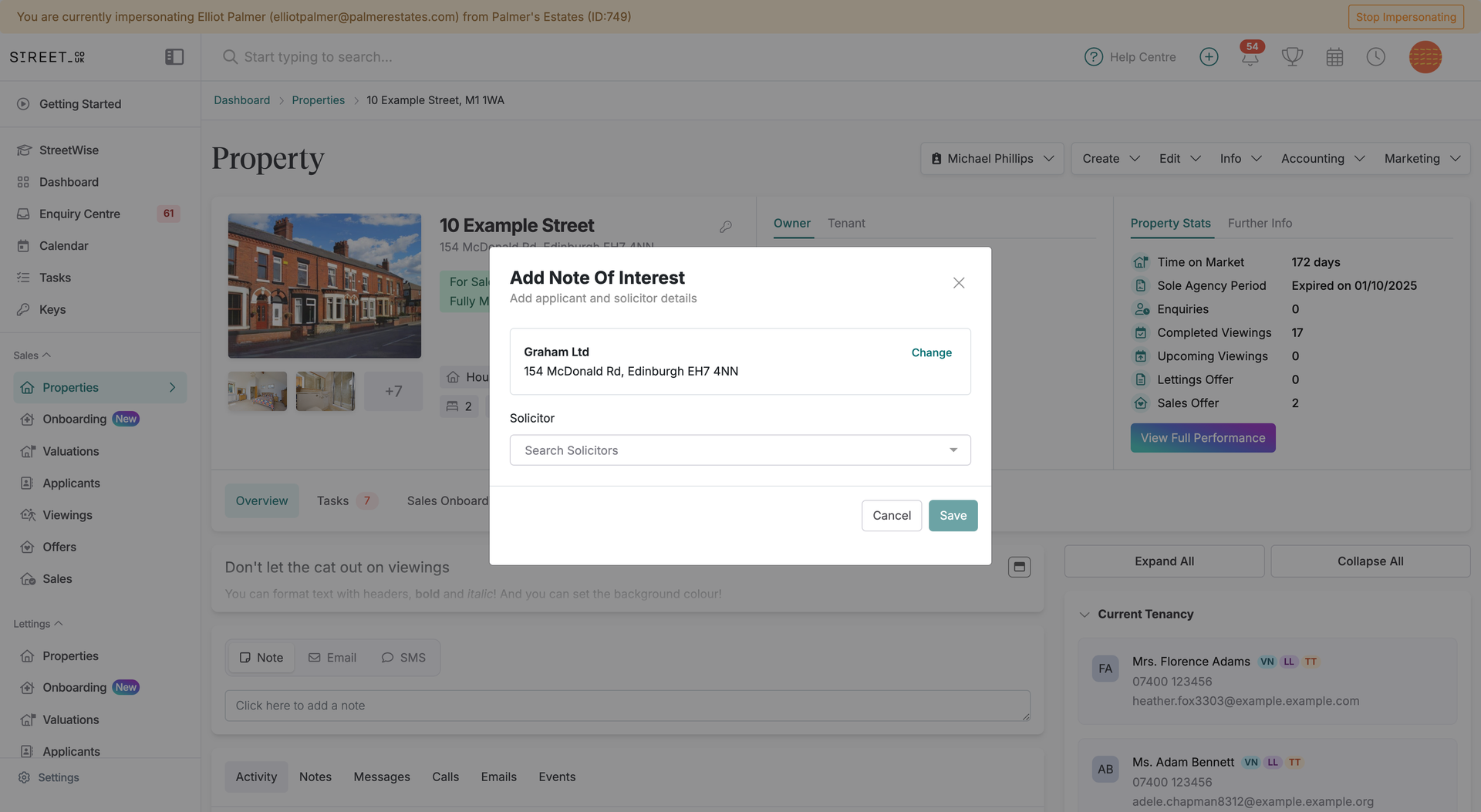Open the clock history icon in the top bar
1481x812 pixels.
point(1376,56)
